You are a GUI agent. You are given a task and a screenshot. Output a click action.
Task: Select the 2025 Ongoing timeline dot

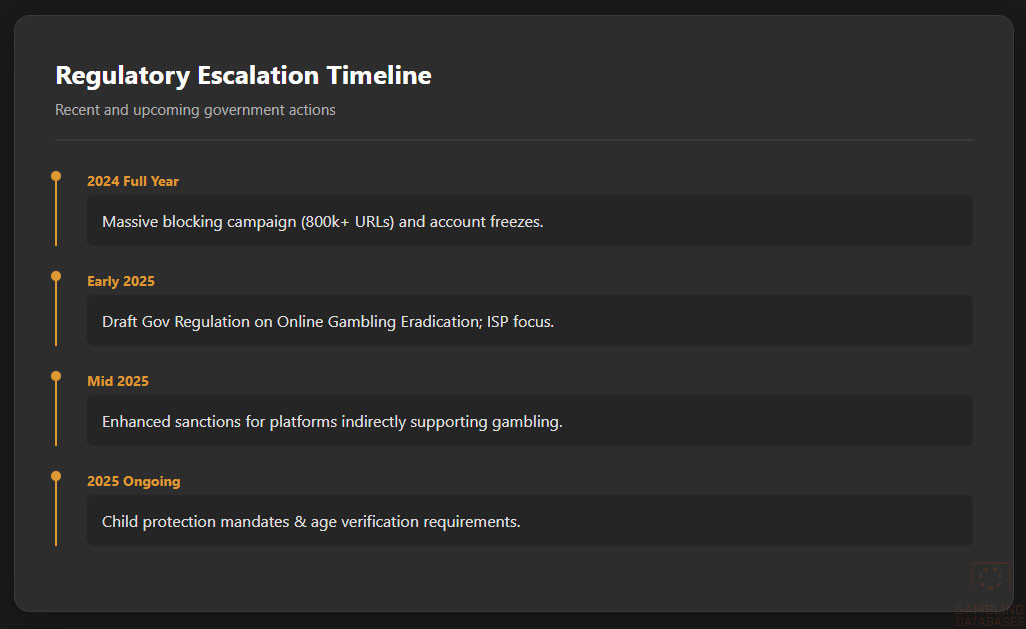(x=56, y=476)
